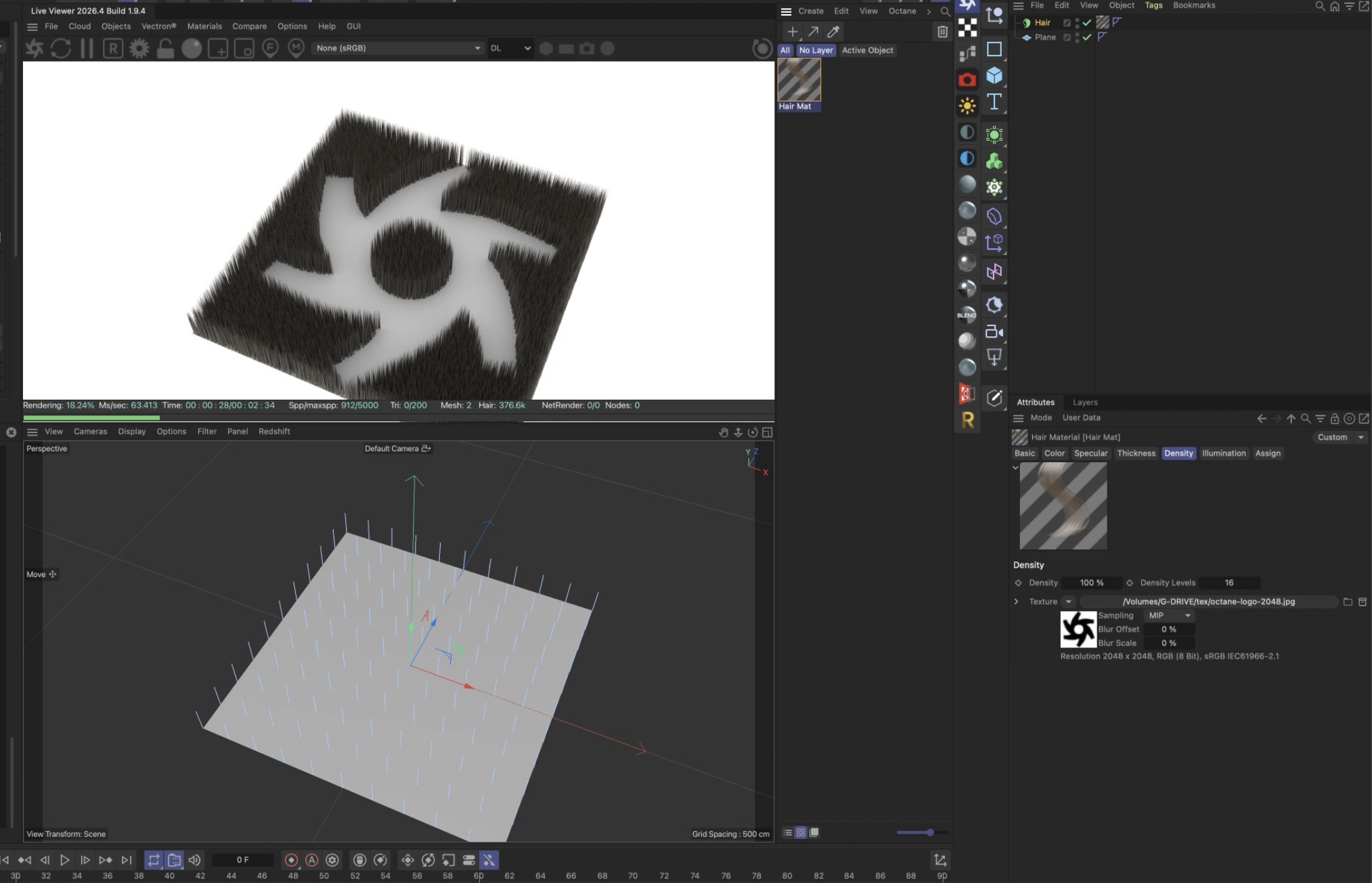Click the eyedropper icon in material manager
Viewport: 1372px width, 883px height.
click(834, 31)
